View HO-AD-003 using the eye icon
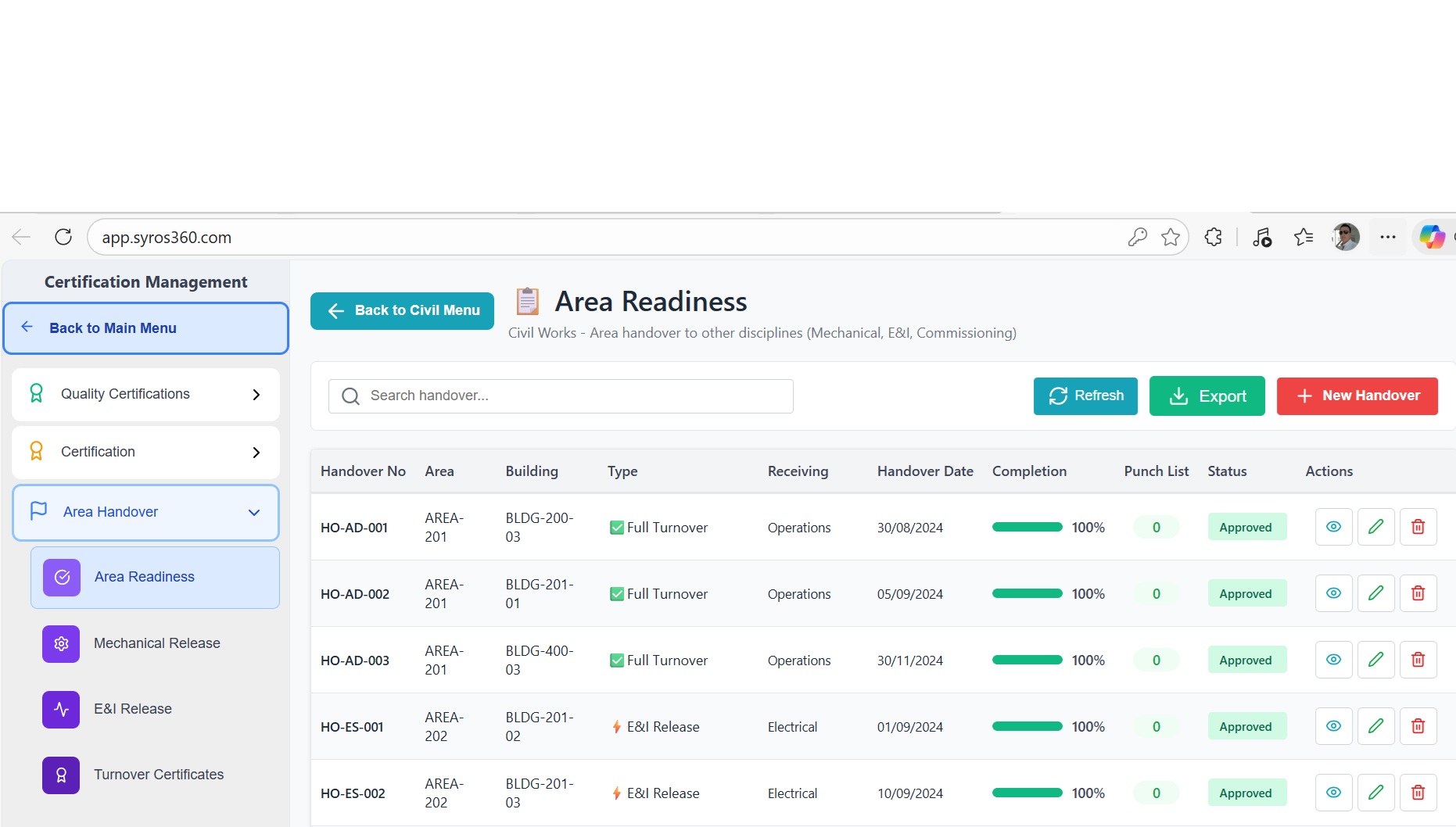The image size is (1456, 827). point(1333,660)
